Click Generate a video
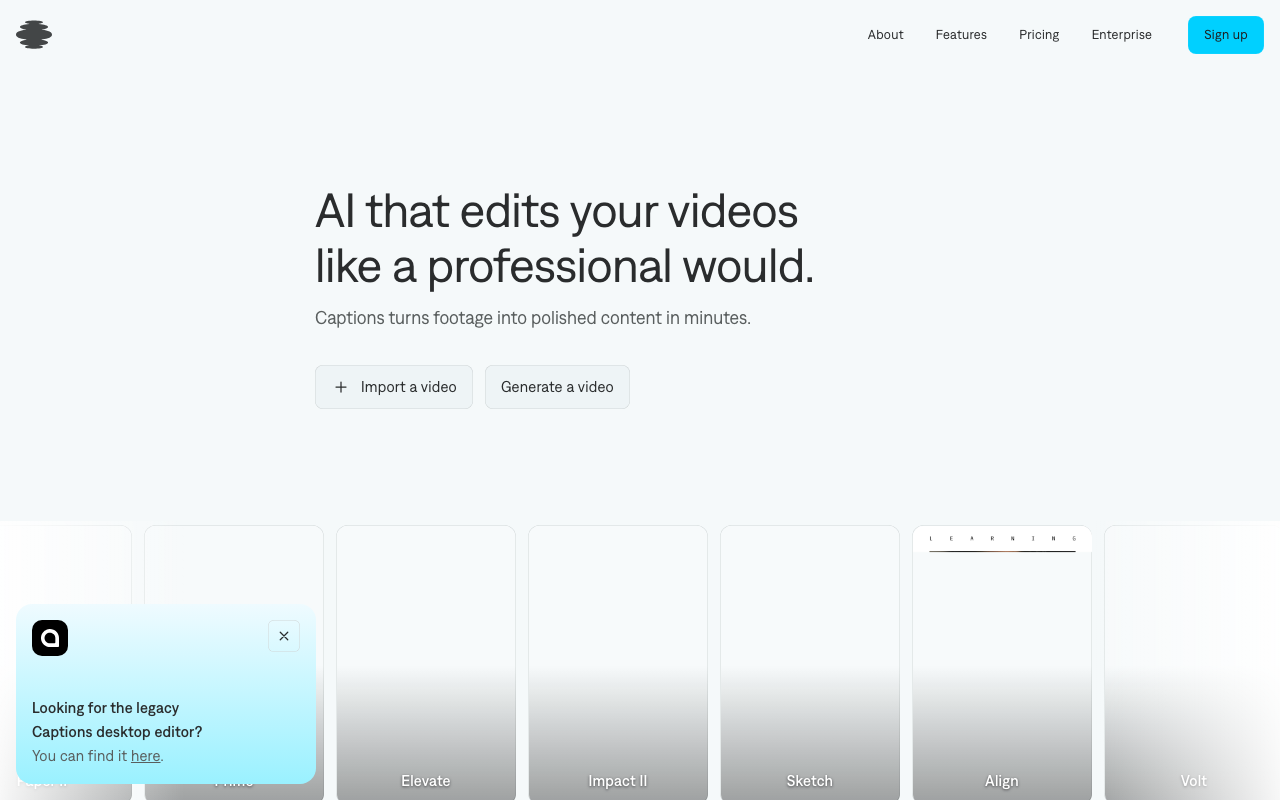This screenshot has height=800, width=1280. (557, 387)
